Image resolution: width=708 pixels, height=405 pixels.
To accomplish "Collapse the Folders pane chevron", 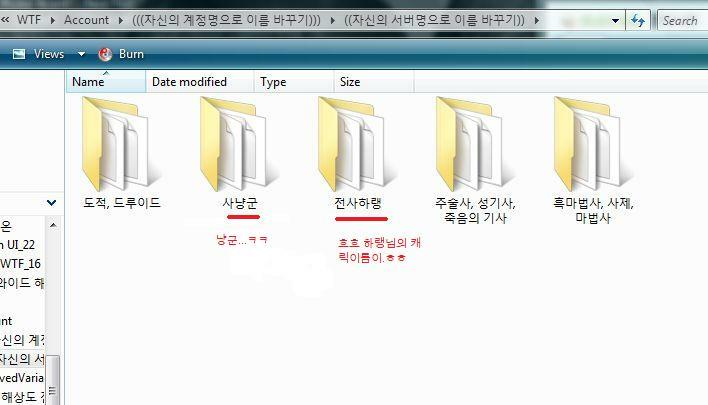I will 52,202.
